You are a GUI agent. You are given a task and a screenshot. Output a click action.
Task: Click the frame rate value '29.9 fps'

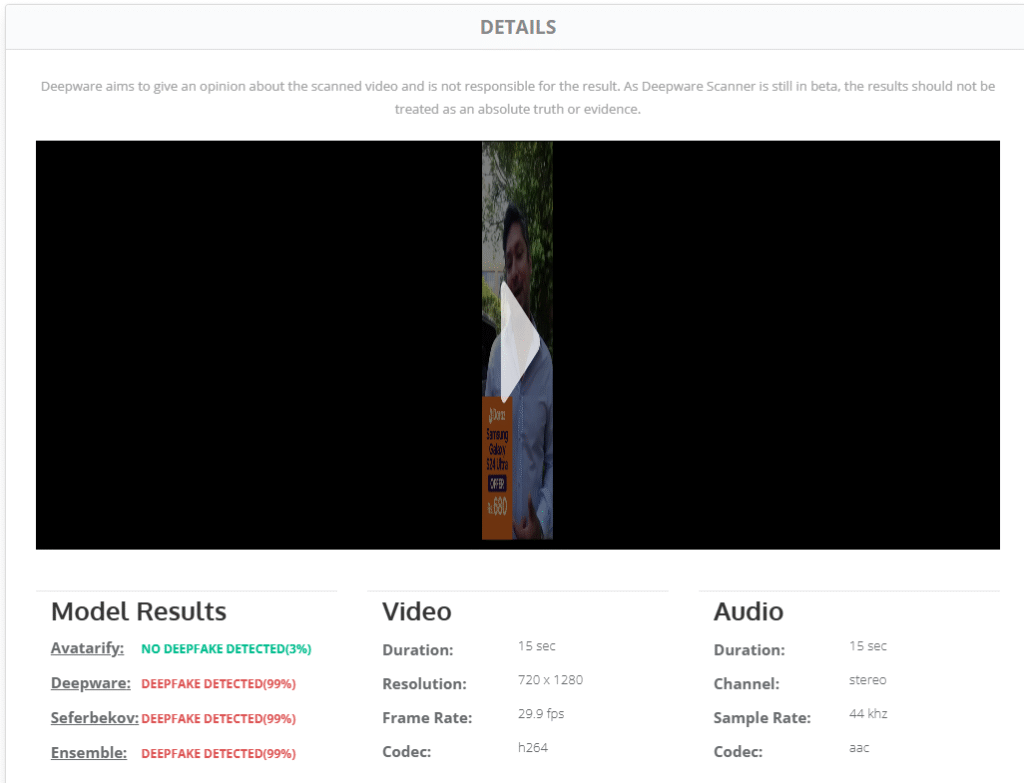(x=541, y=714)
